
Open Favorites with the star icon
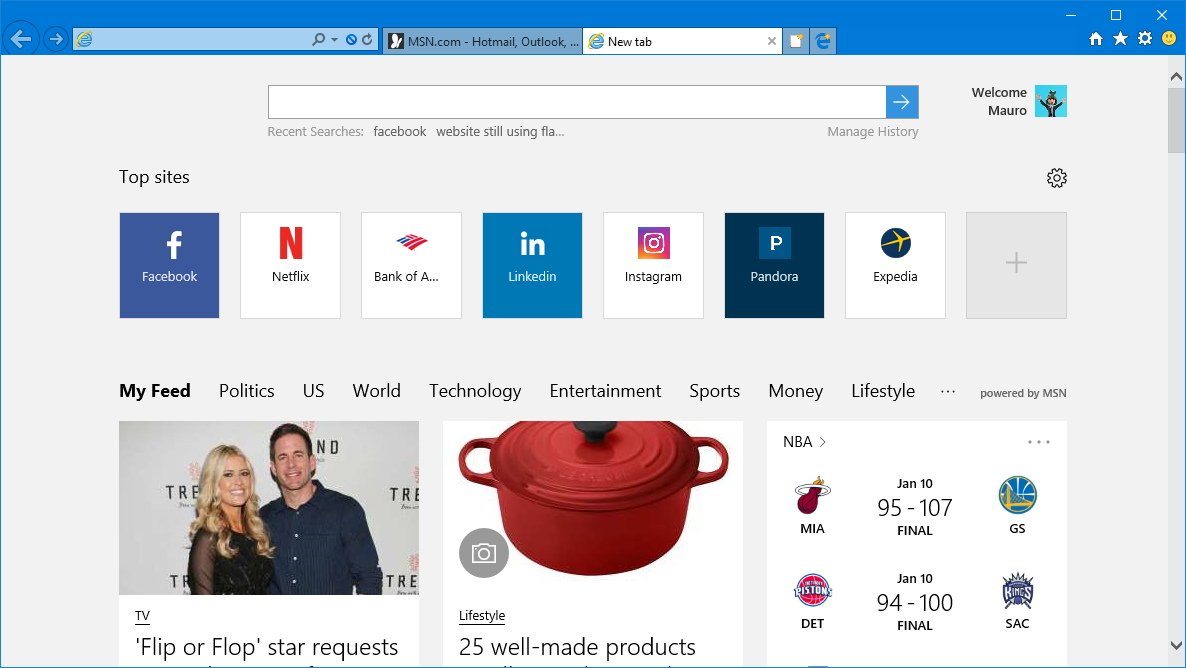pos(1120,38)
